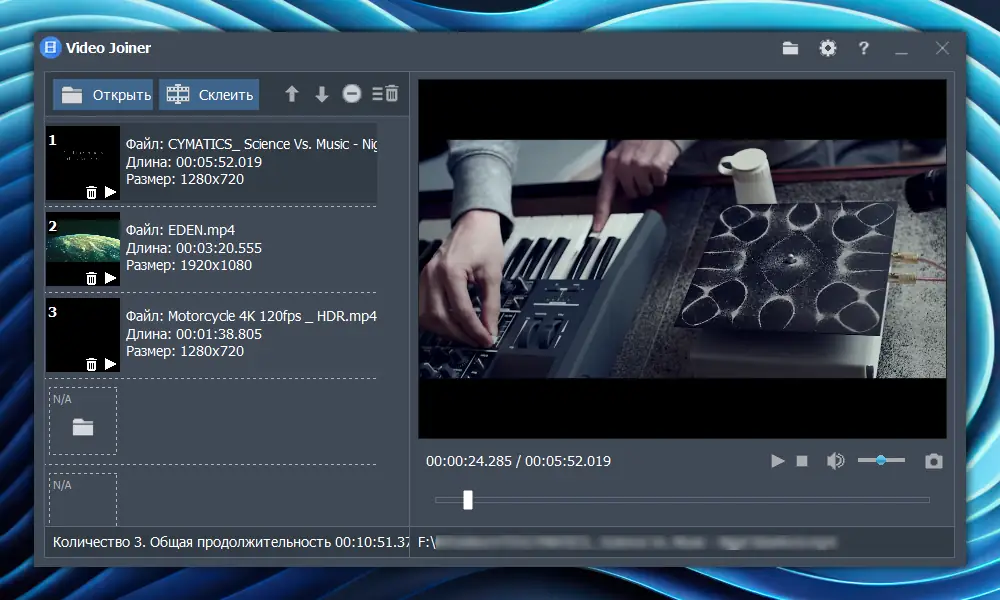This screenshot has height=600, width=1000.
Task: Remove selected video with minus circle icon
Action: 351,94
